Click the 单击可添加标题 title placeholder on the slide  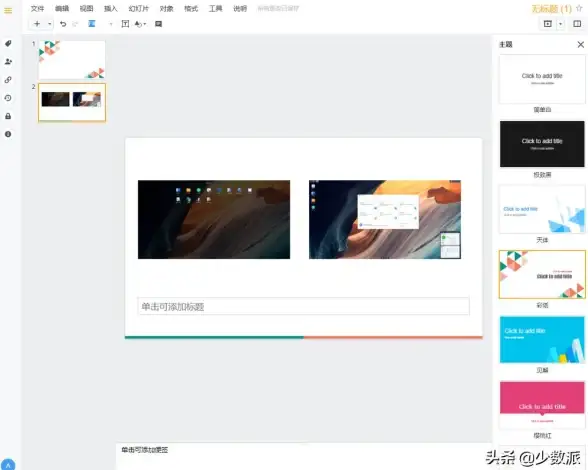(x=303, y=306)
